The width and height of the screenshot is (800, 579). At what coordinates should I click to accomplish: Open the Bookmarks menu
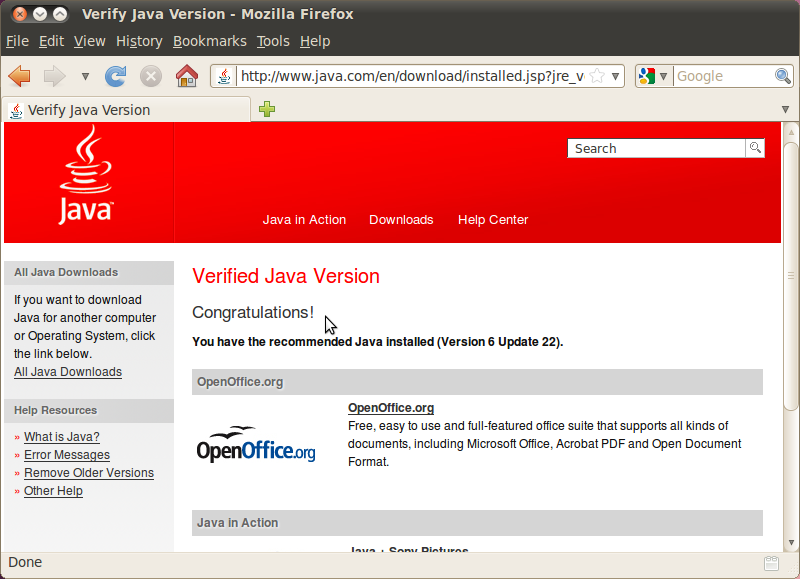coord(210,41)
